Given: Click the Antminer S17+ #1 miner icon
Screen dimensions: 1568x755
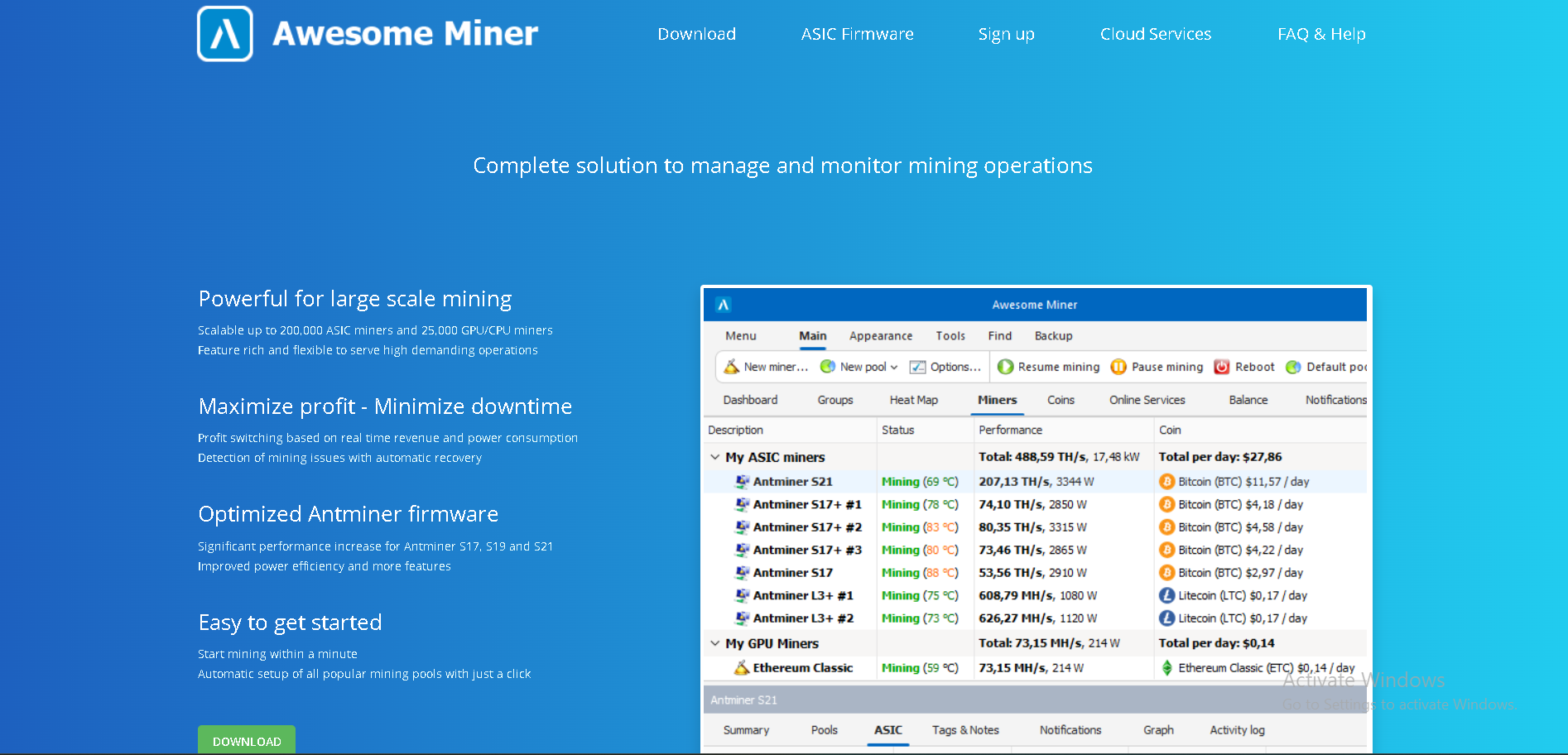Looking at the screenshot, I should (743, 504).
